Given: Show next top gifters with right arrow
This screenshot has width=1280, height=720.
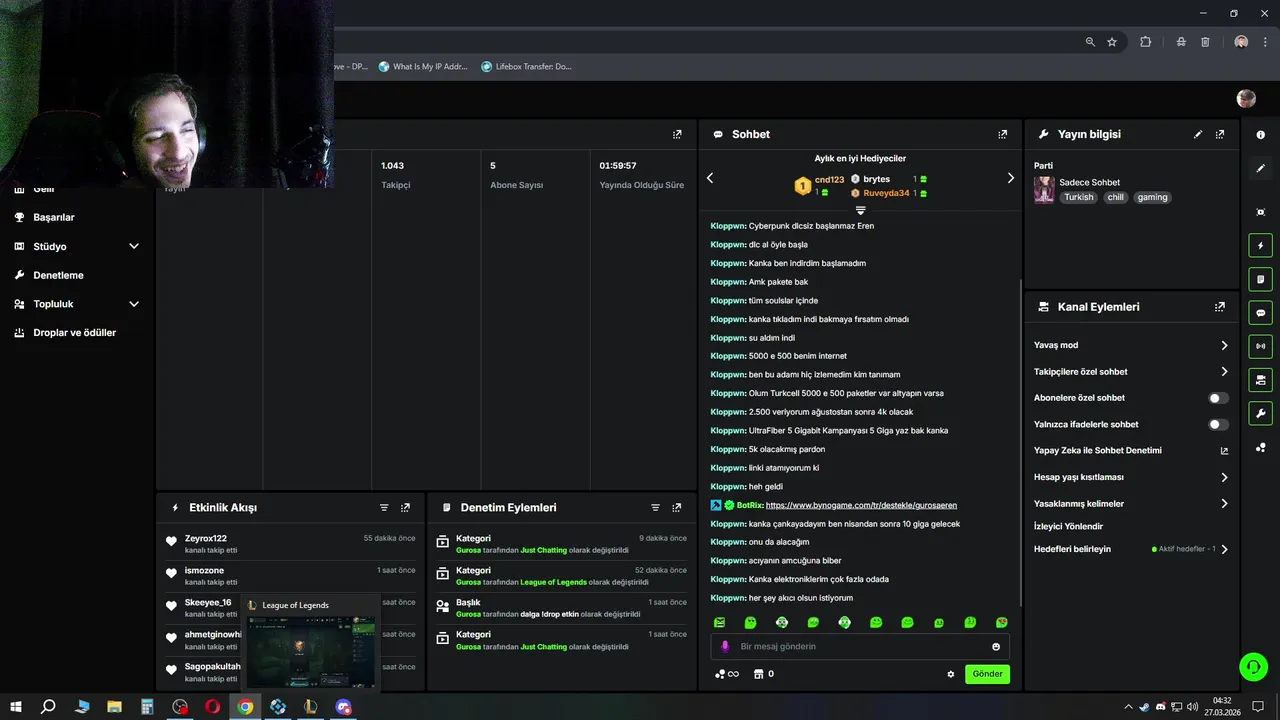Looking at the screenshot, I should click(1010, 178).
